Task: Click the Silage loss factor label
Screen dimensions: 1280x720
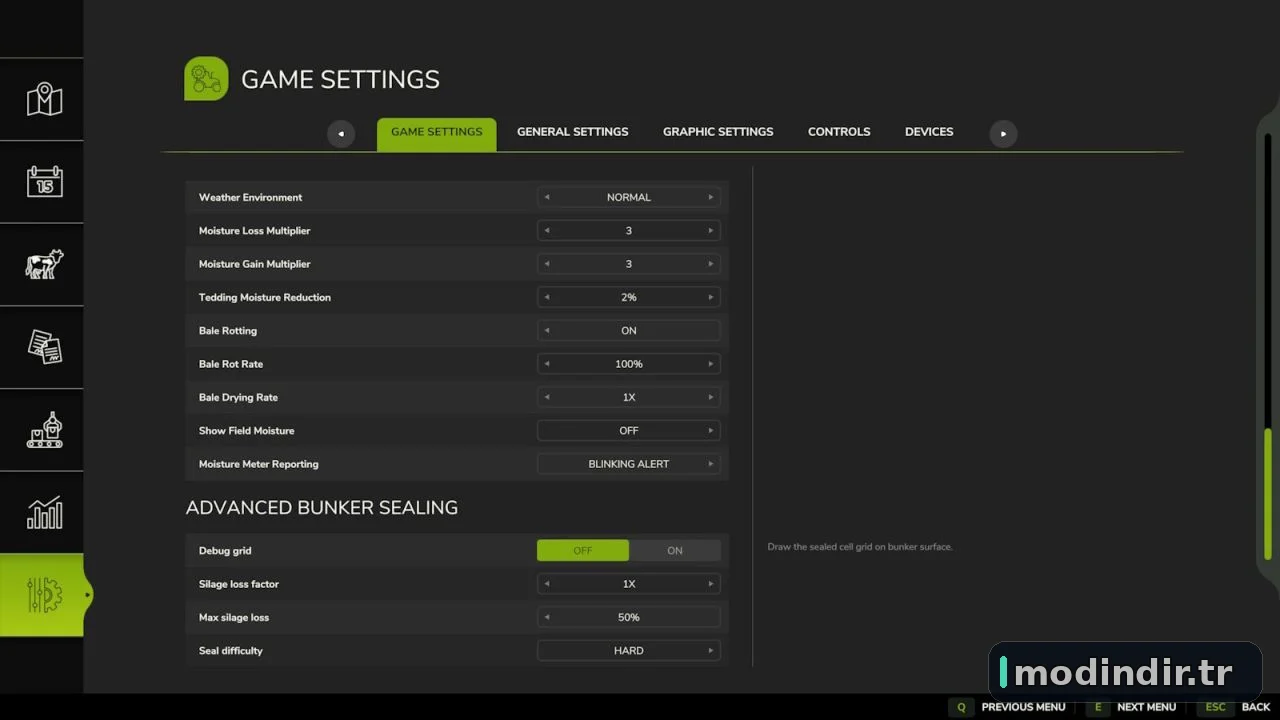Action: (239, 584)
